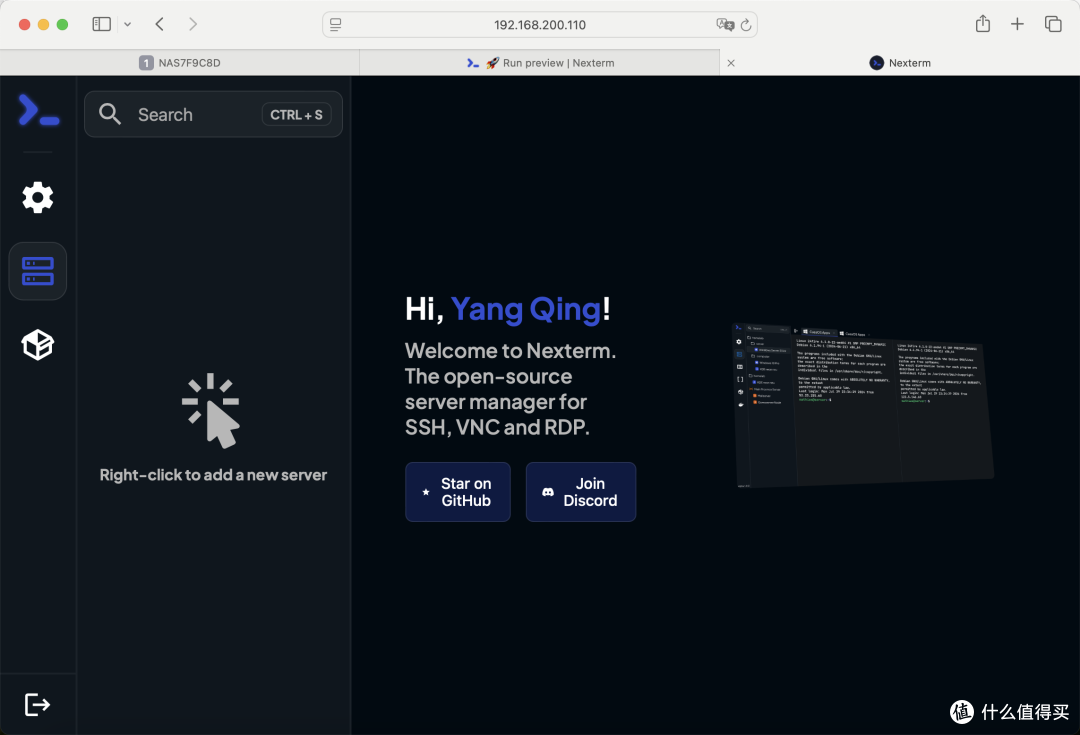Viewport: 1080px width, 735px height.
Task: Click the Discord icon on the Join Discord button
Action: click(x=548, y=491)
